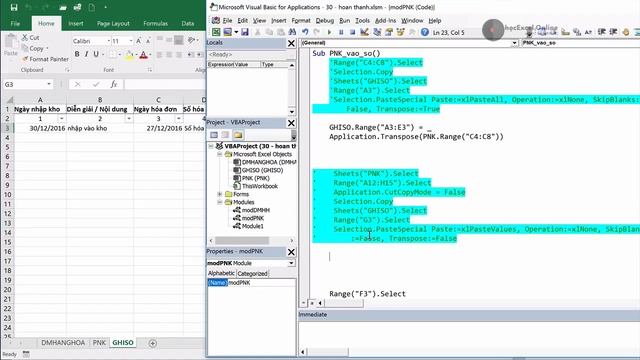
Task: Open filter dropdown in column C row 2
Action: [179, 119]
